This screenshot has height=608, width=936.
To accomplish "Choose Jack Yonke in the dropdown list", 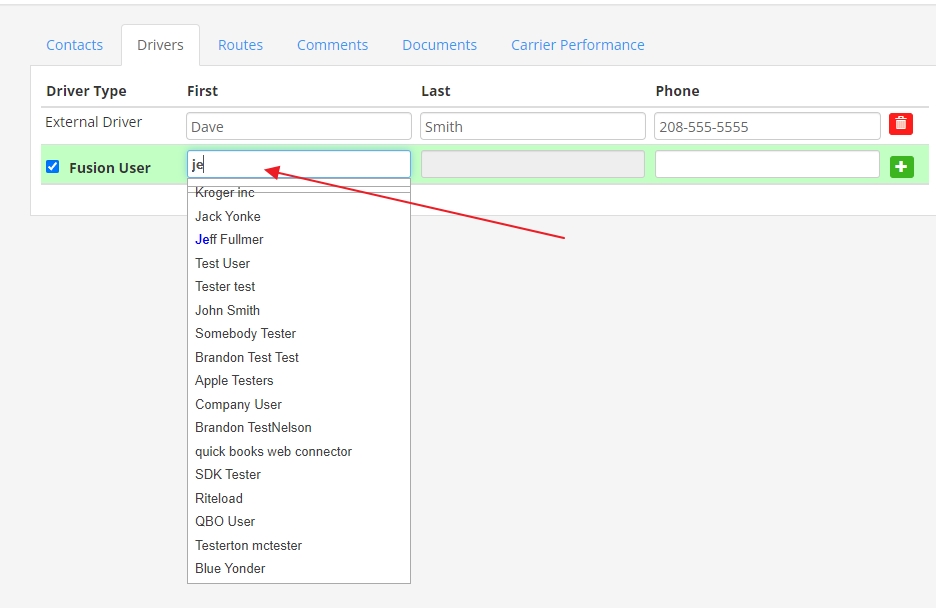I will point(228,216).
